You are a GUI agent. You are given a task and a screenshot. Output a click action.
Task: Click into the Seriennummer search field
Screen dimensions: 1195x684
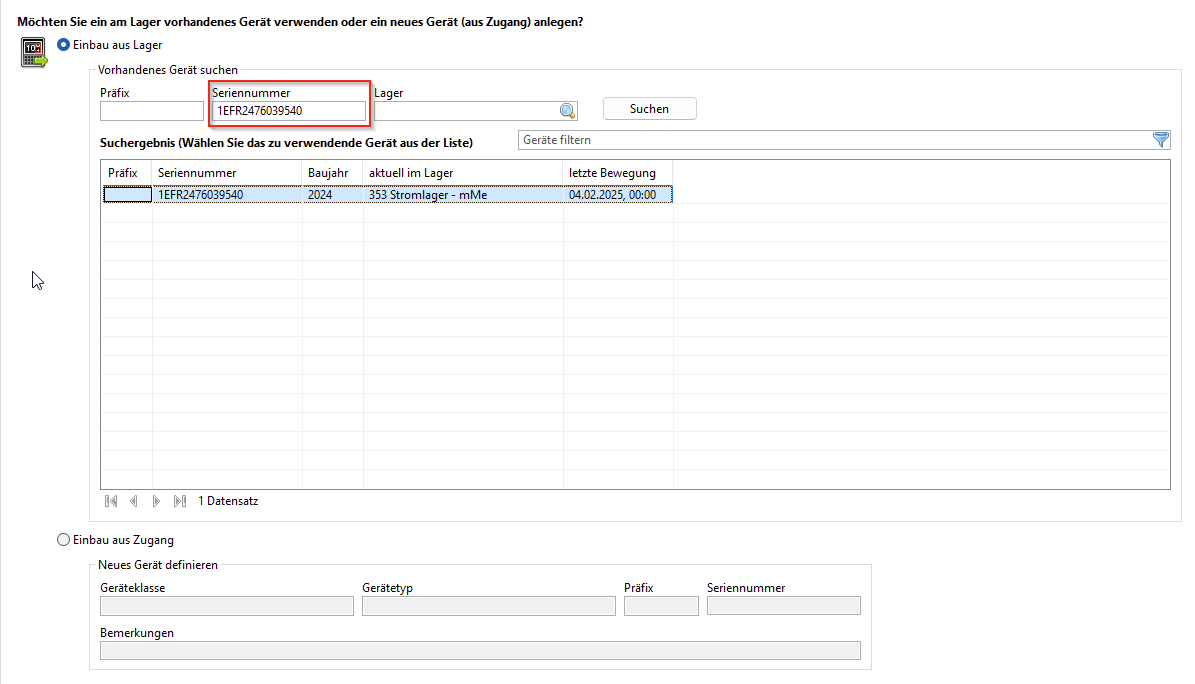pyautogui.click(x=288, y=111)
